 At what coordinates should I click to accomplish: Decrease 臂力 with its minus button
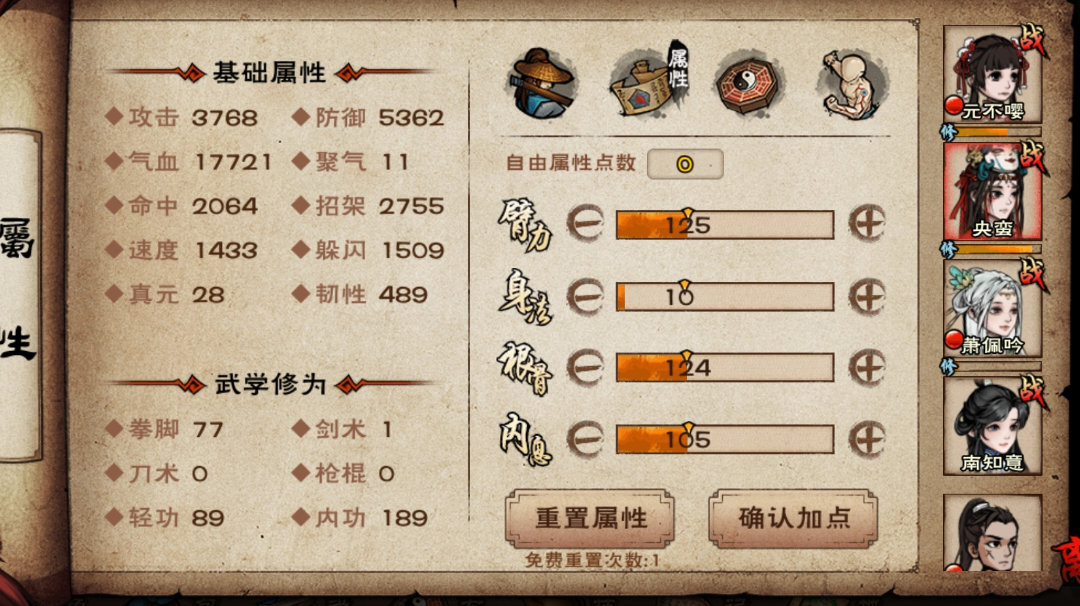coord(585,224)
